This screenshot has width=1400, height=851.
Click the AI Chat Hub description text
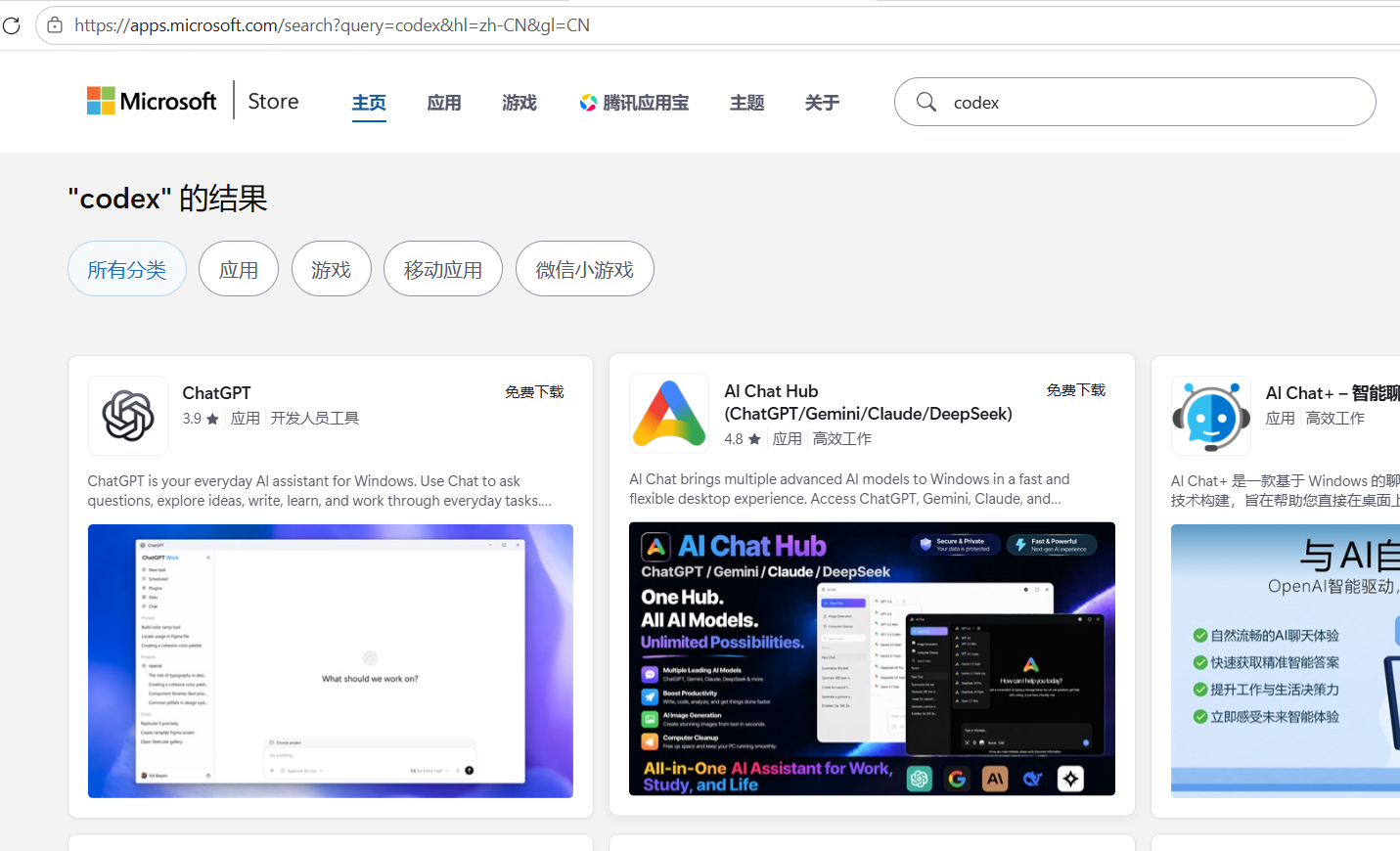[x=850, y=489]
